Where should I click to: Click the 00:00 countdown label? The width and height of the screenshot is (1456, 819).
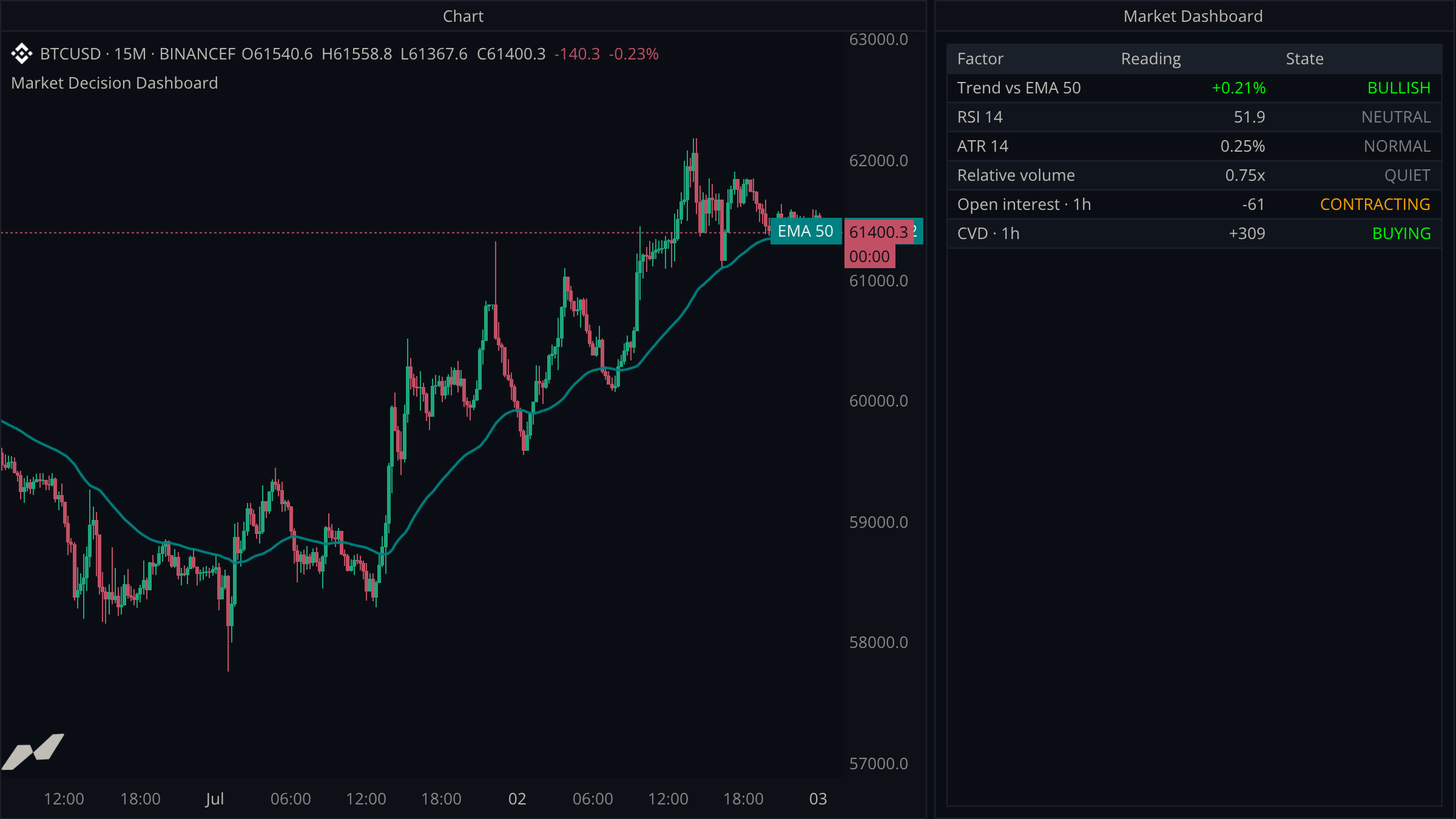(x=869, y=256)
